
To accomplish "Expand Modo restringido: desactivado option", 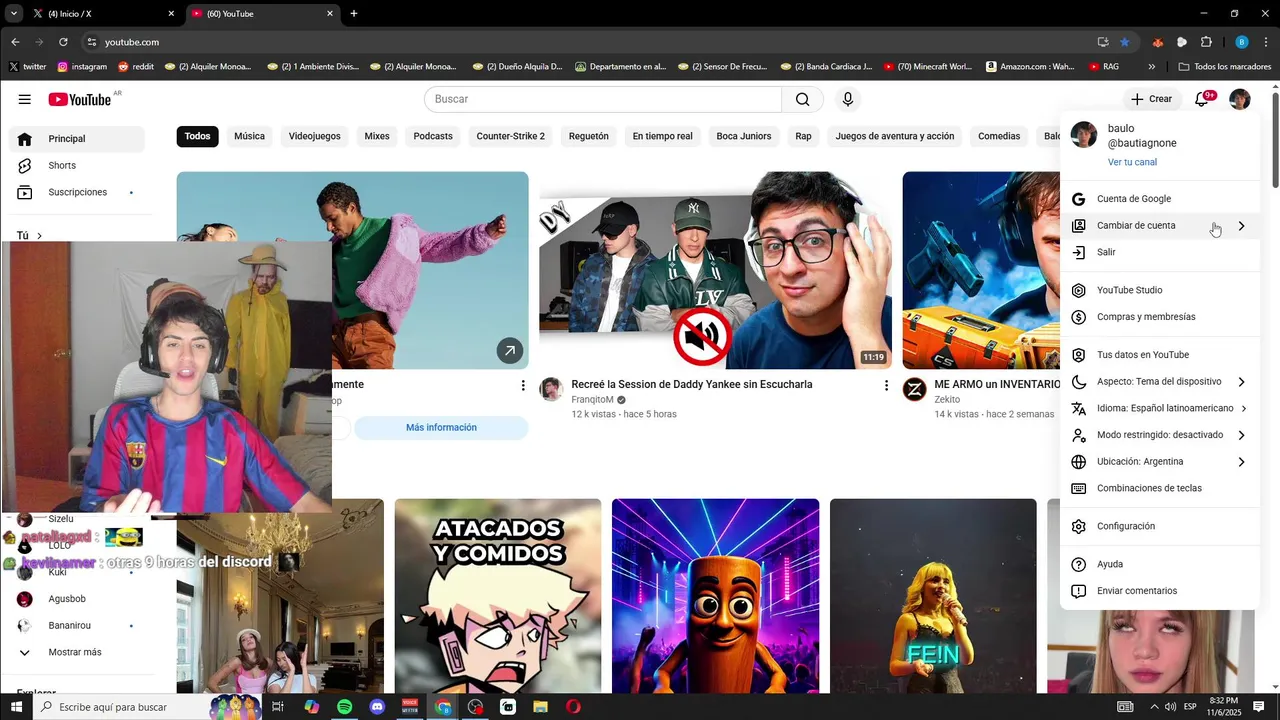I will 1159,435.
